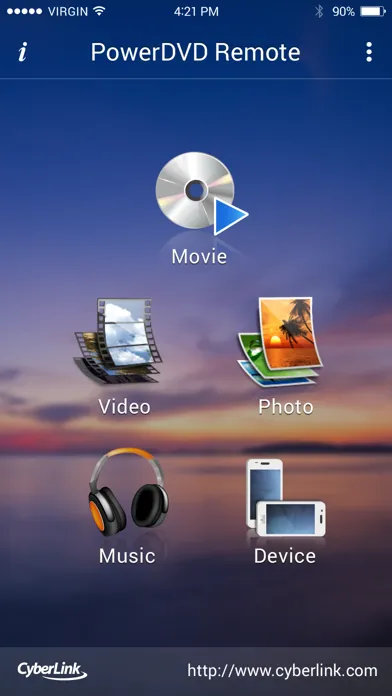Tap the battery indicator icon
Viewport: 392px width, 696px height.
pos(372,12)
